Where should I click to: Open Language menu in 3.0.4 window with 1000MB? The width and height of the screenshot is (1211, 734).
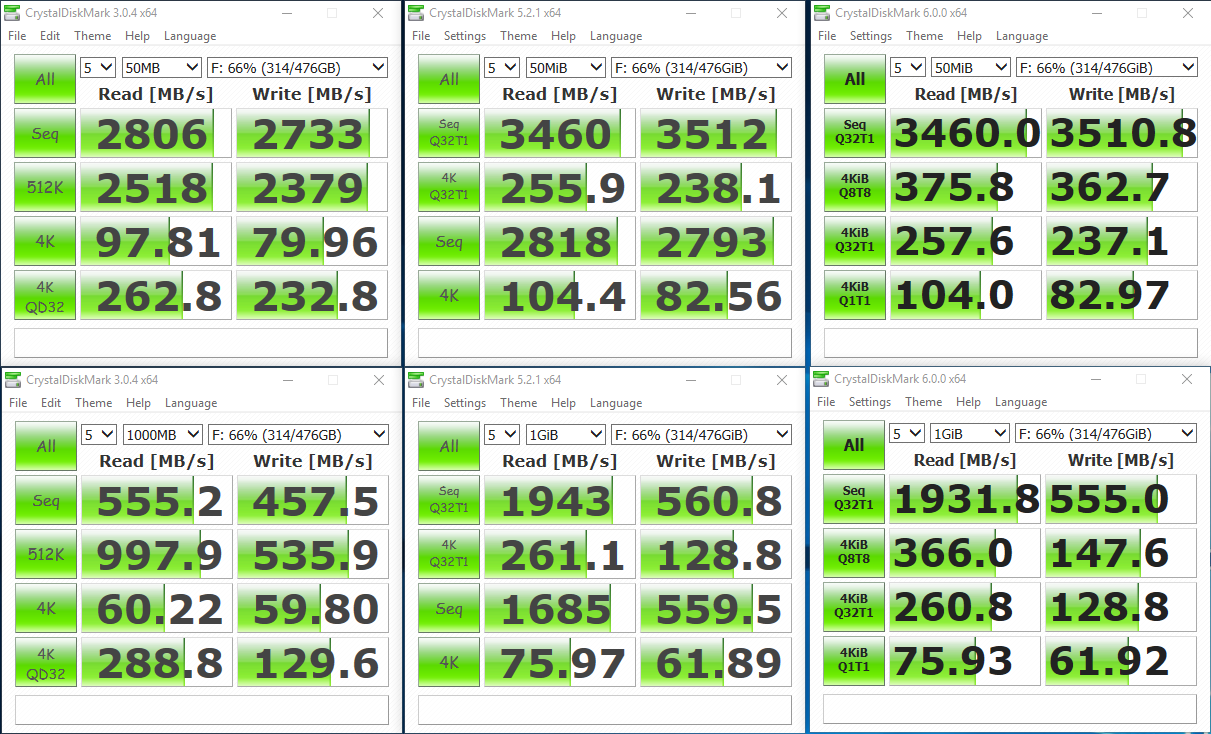click(x=191, y=403)
